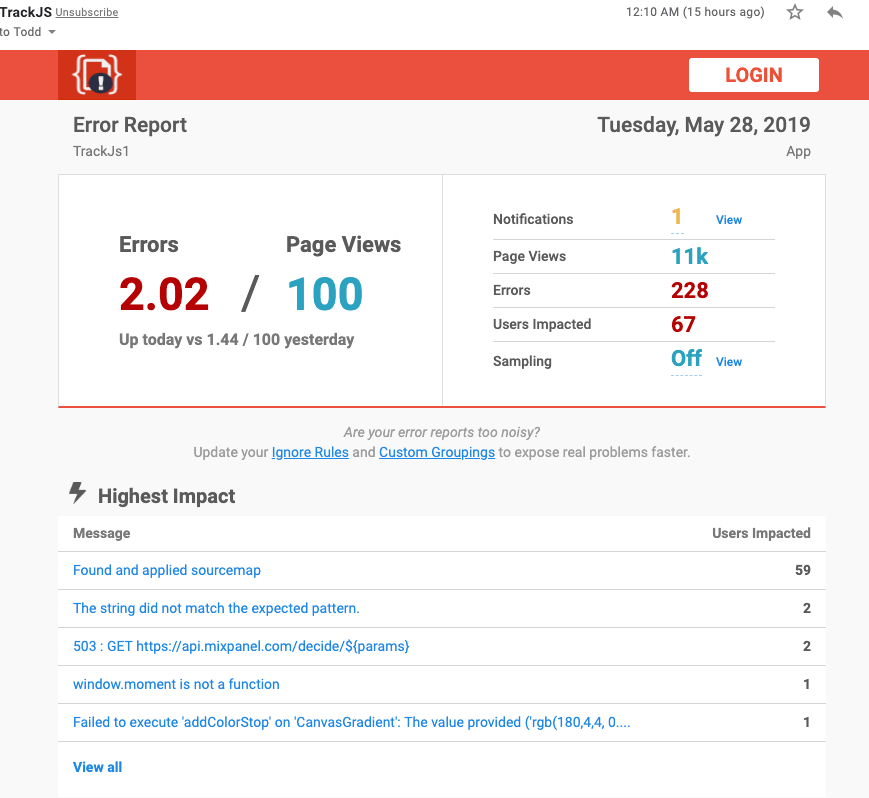Click the Unsubscribe link
Image resolution: width=869 pixels, height=798 pixels.
click(86, 12)
